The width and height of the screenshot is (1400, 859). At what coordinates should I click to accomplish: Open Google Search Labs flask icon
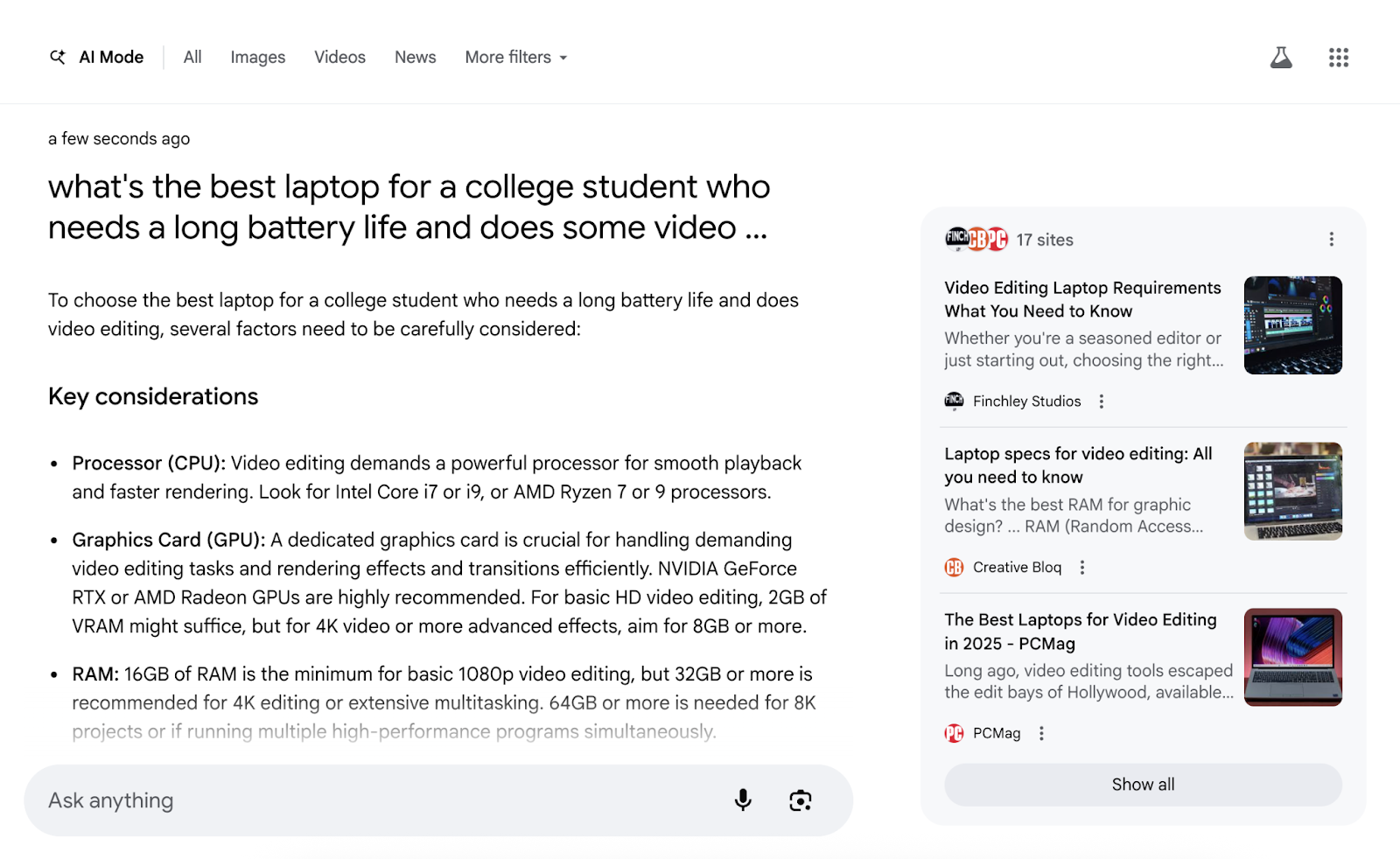1281,57
